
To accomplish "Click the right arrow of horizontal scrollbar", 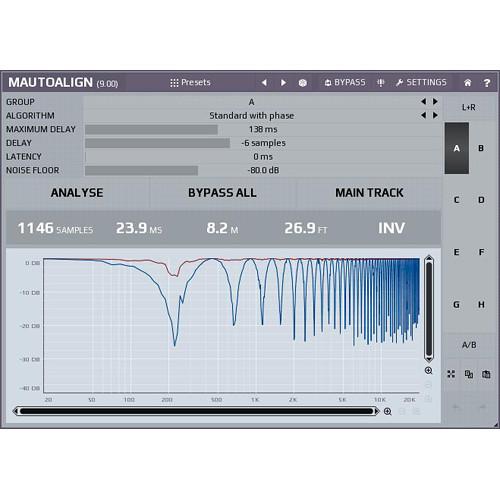I will coord(377,411).
